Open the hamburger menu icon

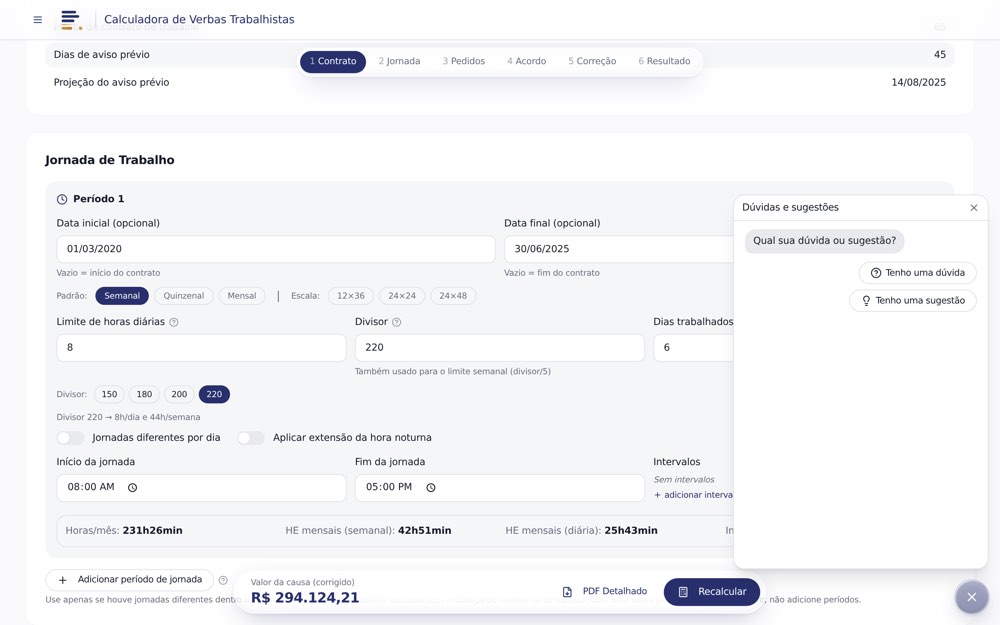tap(38, 20)
